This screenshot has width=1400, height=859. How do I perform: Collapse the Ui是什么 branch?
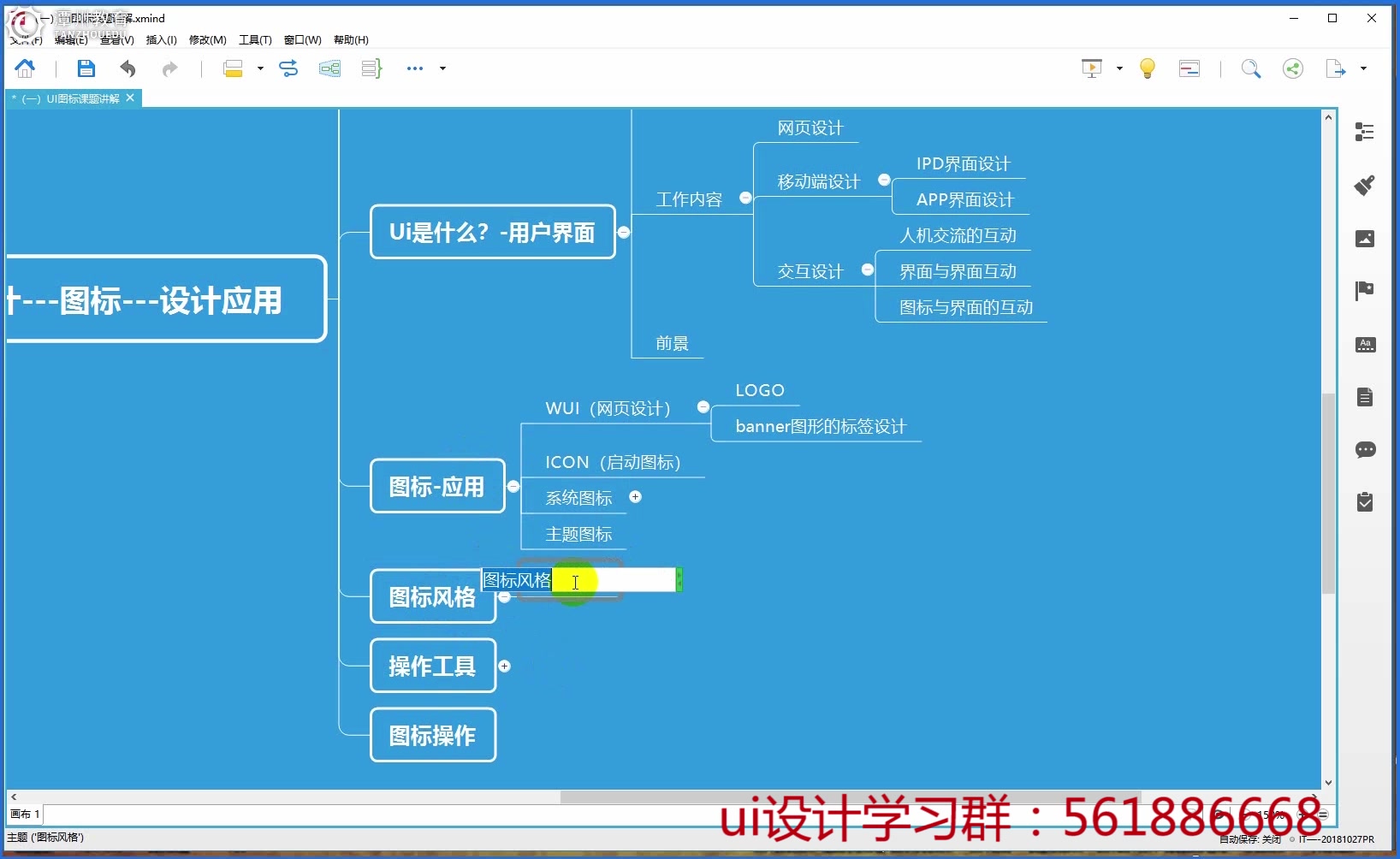(x=624, y=232)
